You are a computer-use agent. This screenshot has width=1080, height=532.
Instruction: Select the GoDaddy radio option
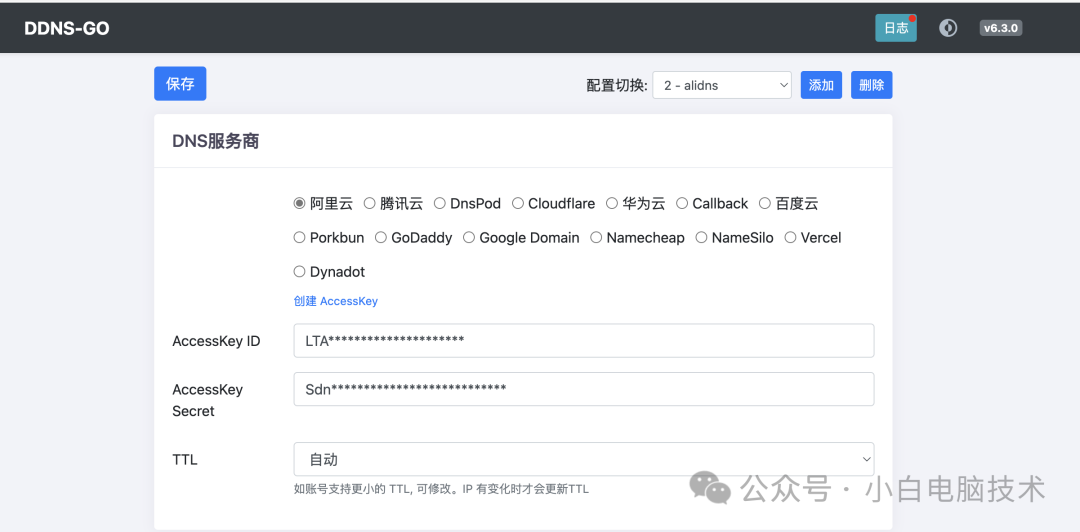380,238
